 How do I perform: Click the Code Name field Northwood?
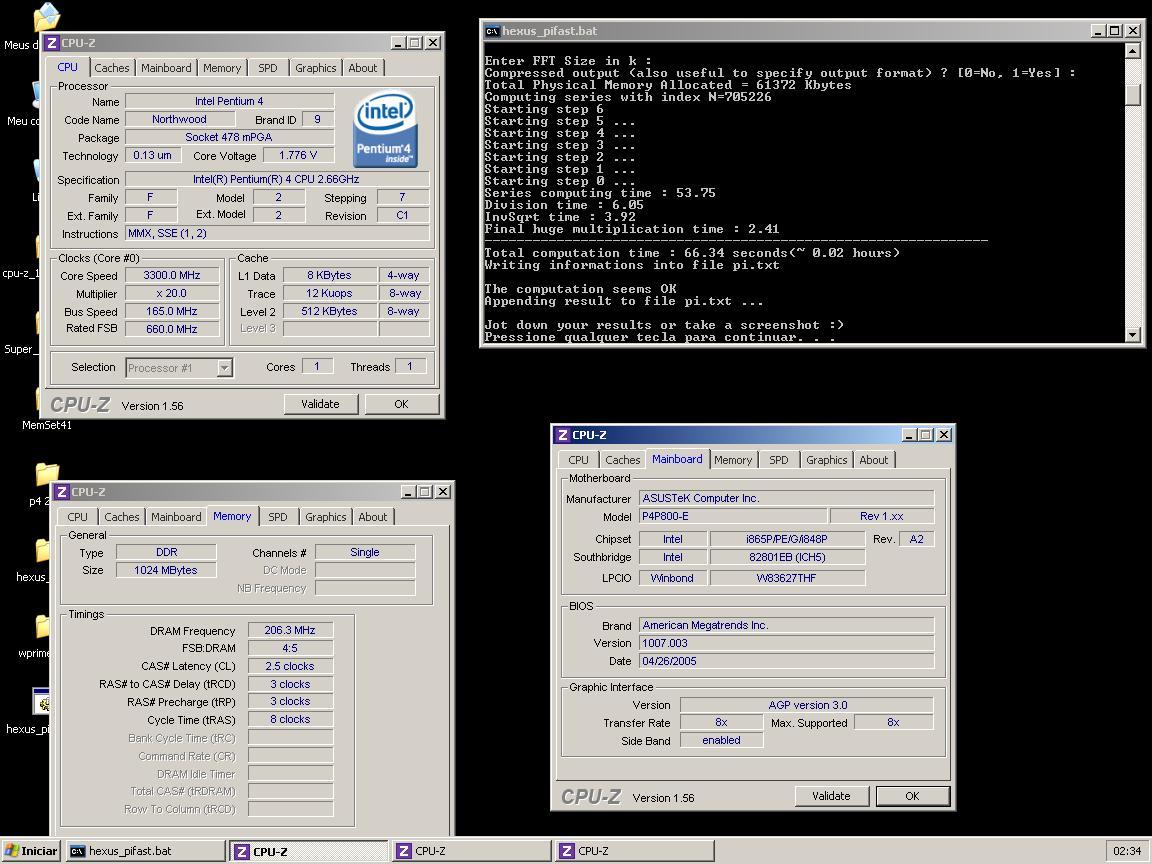(x=179, y=119)
